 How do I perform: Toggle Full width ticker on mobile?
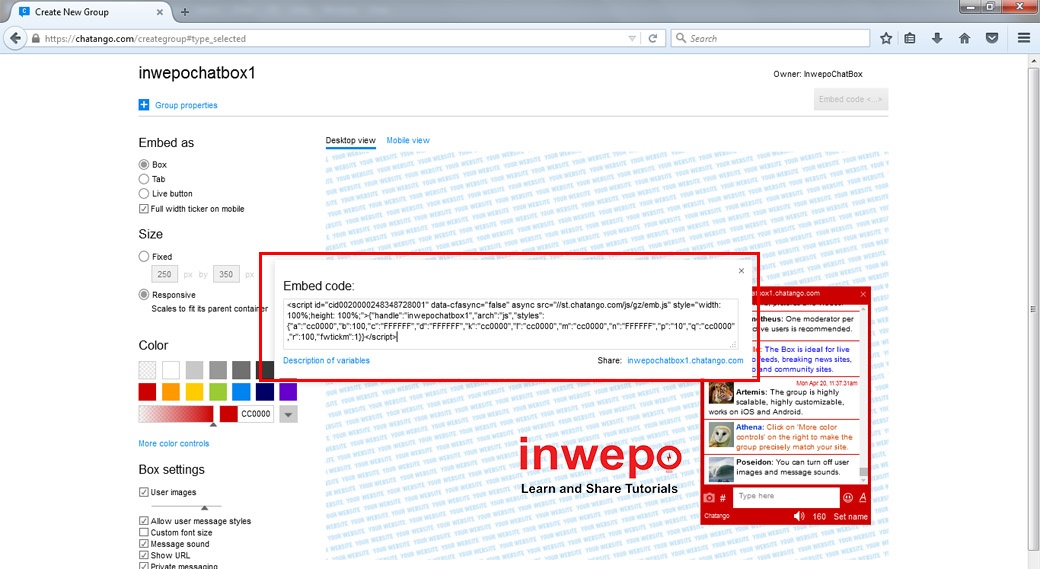(x=143, y=209)
